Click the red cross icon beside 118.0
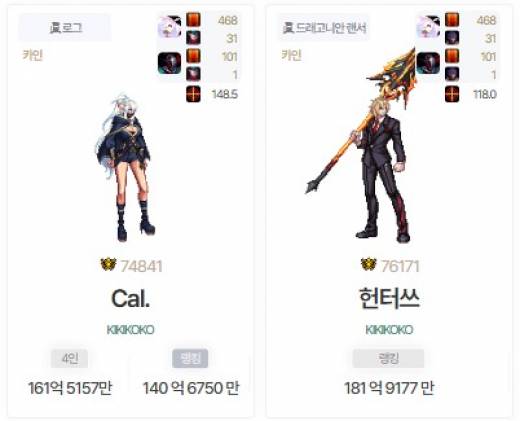This screenshot has width=520, height=421. coord(452,94)
